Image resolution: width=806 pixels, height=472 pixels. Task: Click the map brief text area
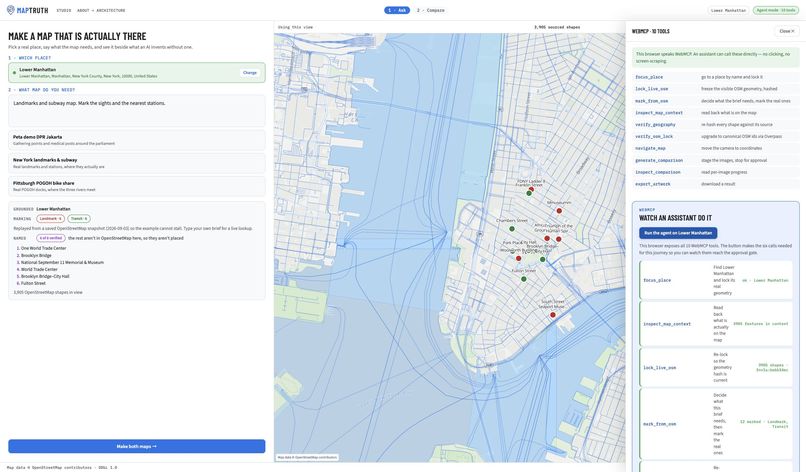coord(137,110)
